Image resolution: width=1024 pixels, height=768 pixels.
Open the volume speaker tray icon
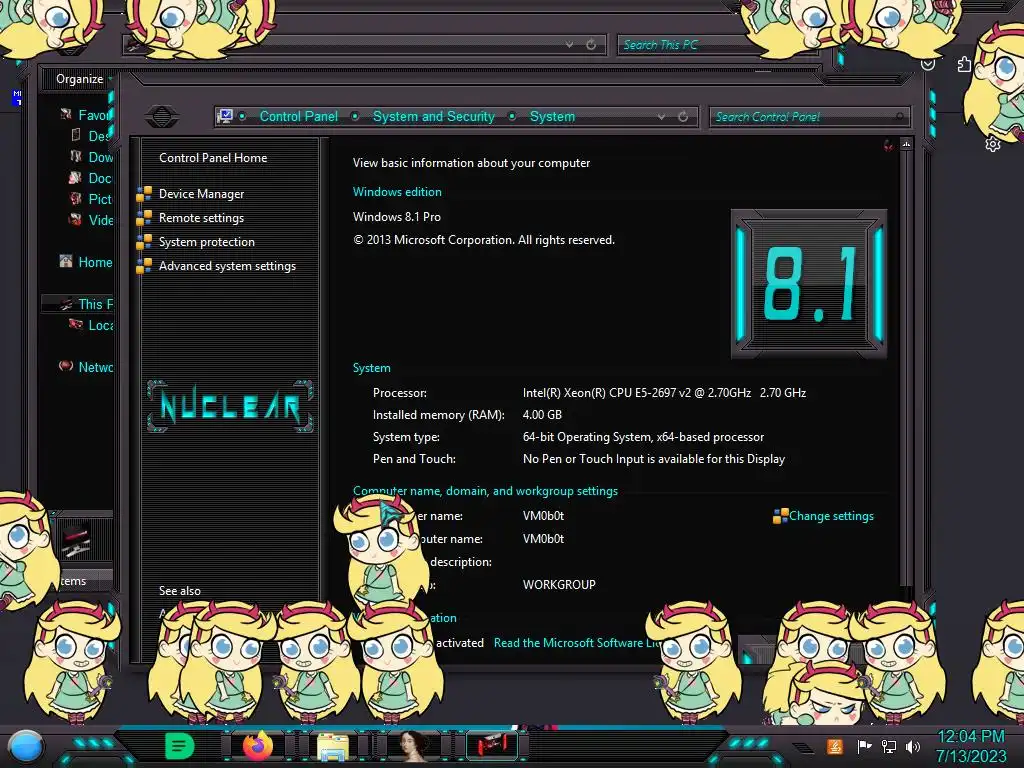click(x=913, y=746)
